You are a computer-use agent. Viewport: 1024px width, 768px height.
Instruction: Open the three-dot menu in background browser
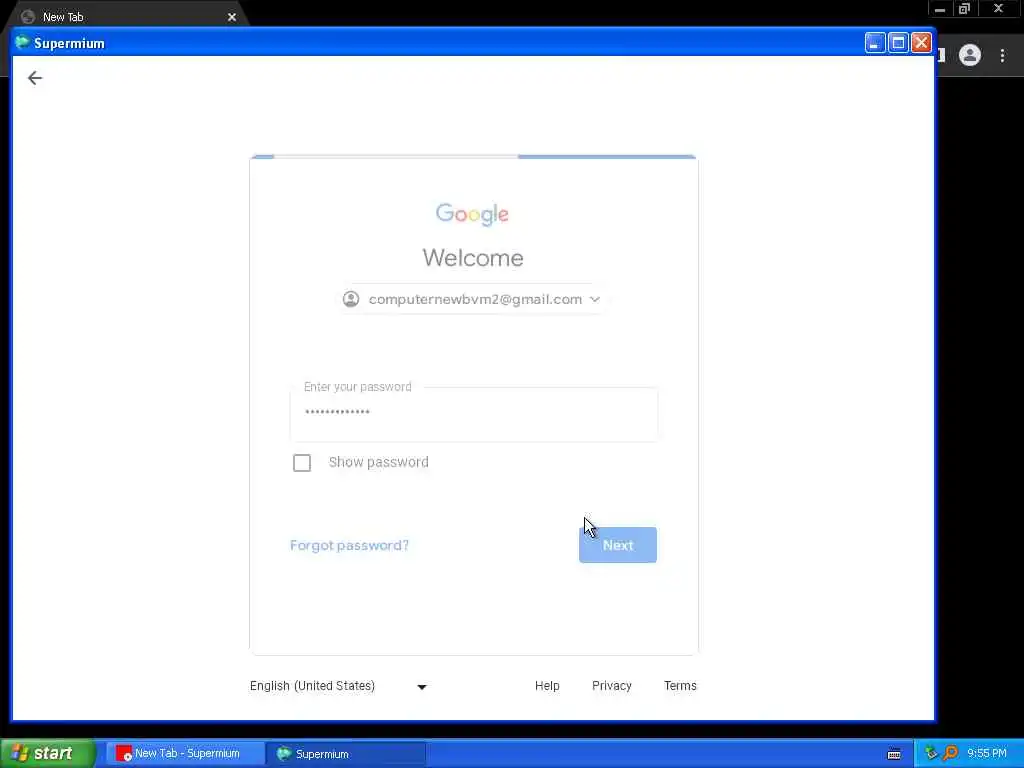pos(1002,56)
